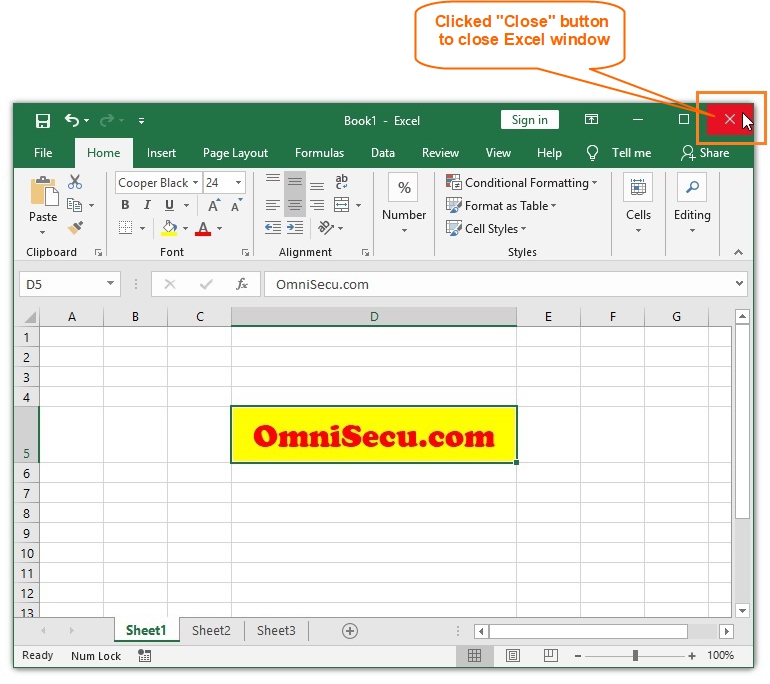This screenshot has width=770, height=684.
Task: Click Tell me lightbulb icon
Action: coord(592,153)
